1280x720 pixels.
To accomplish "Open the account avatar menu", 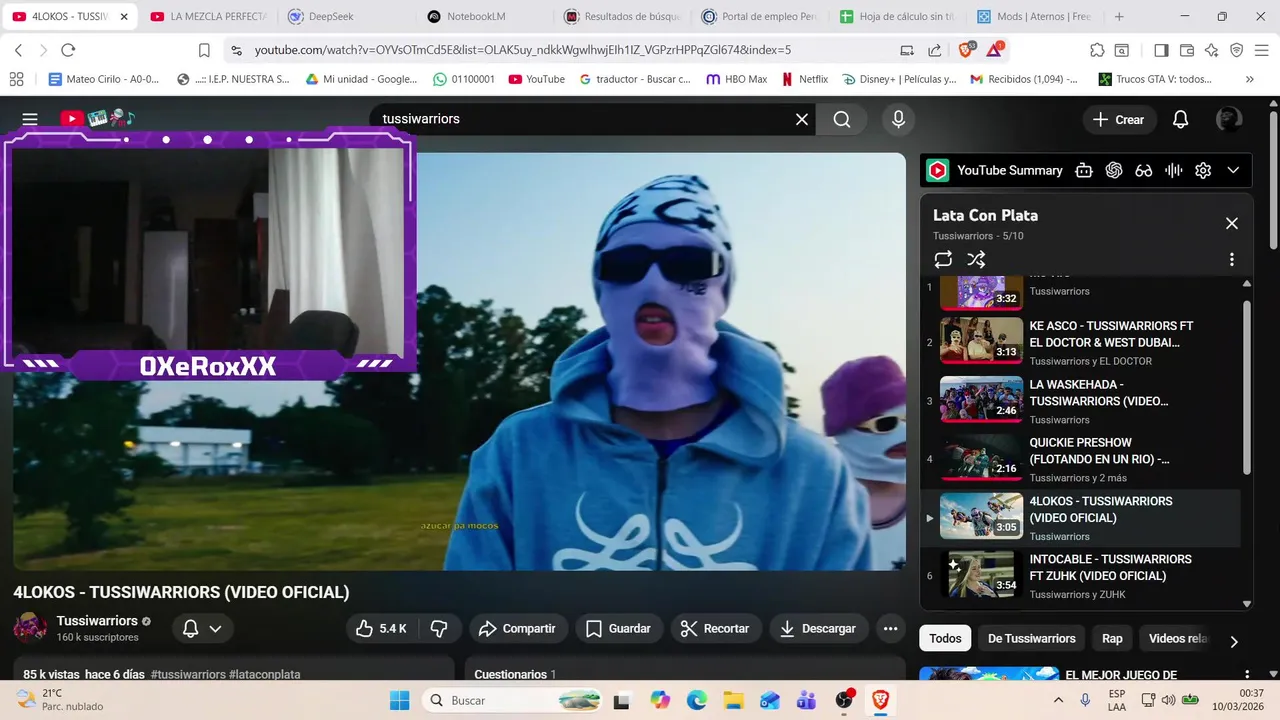I will tap(1228, 119).
